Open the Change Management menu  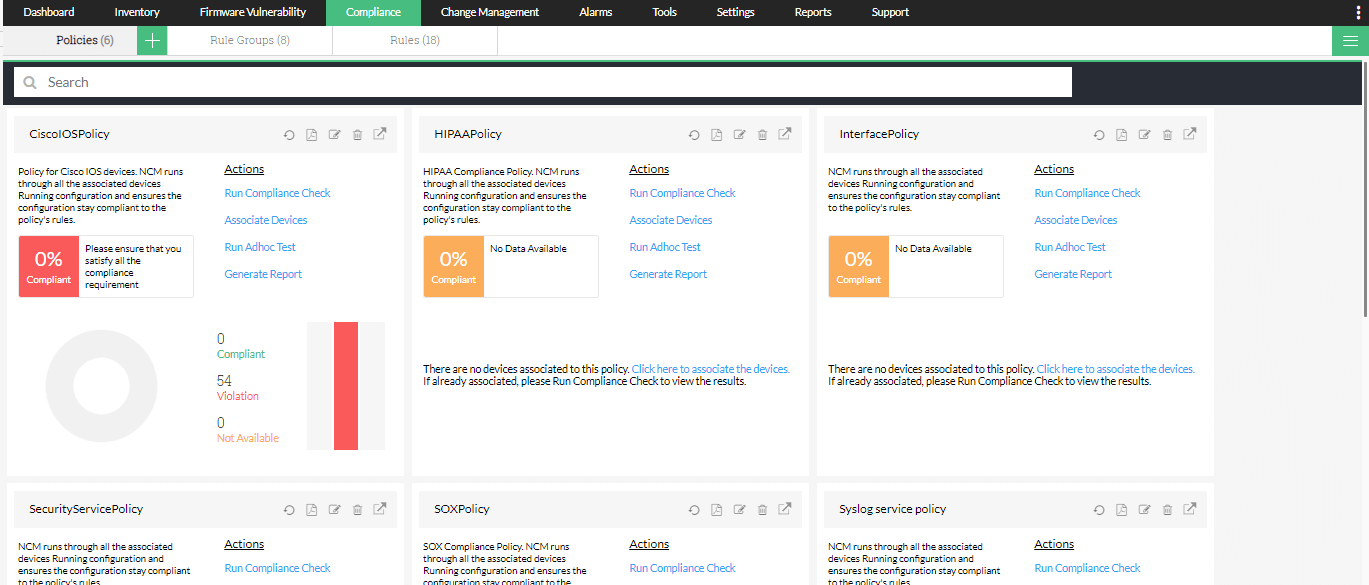click(489, 11)
